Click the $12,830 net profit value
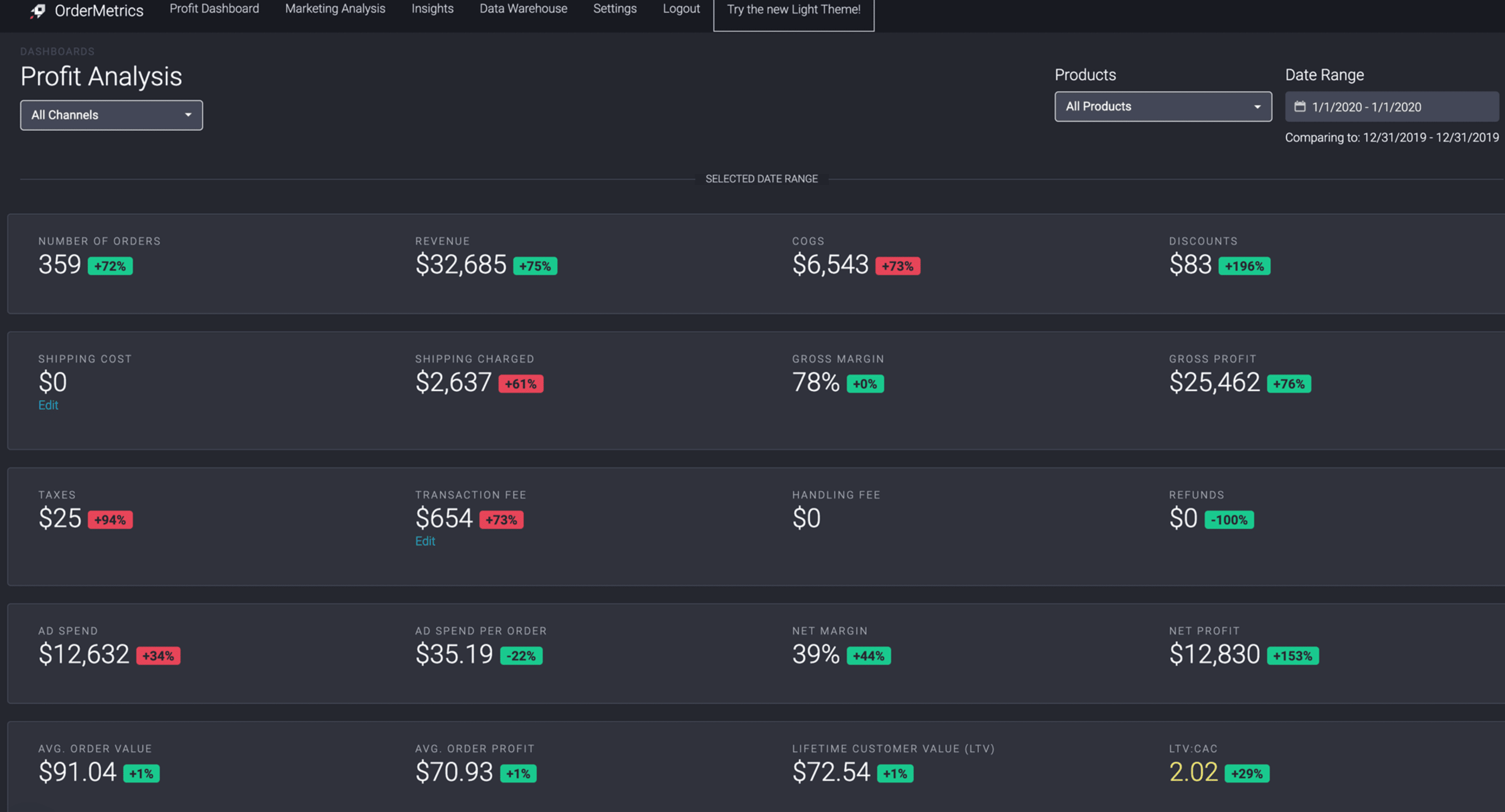Viewport: 1505px width, 812px height. coord(1214,654)
